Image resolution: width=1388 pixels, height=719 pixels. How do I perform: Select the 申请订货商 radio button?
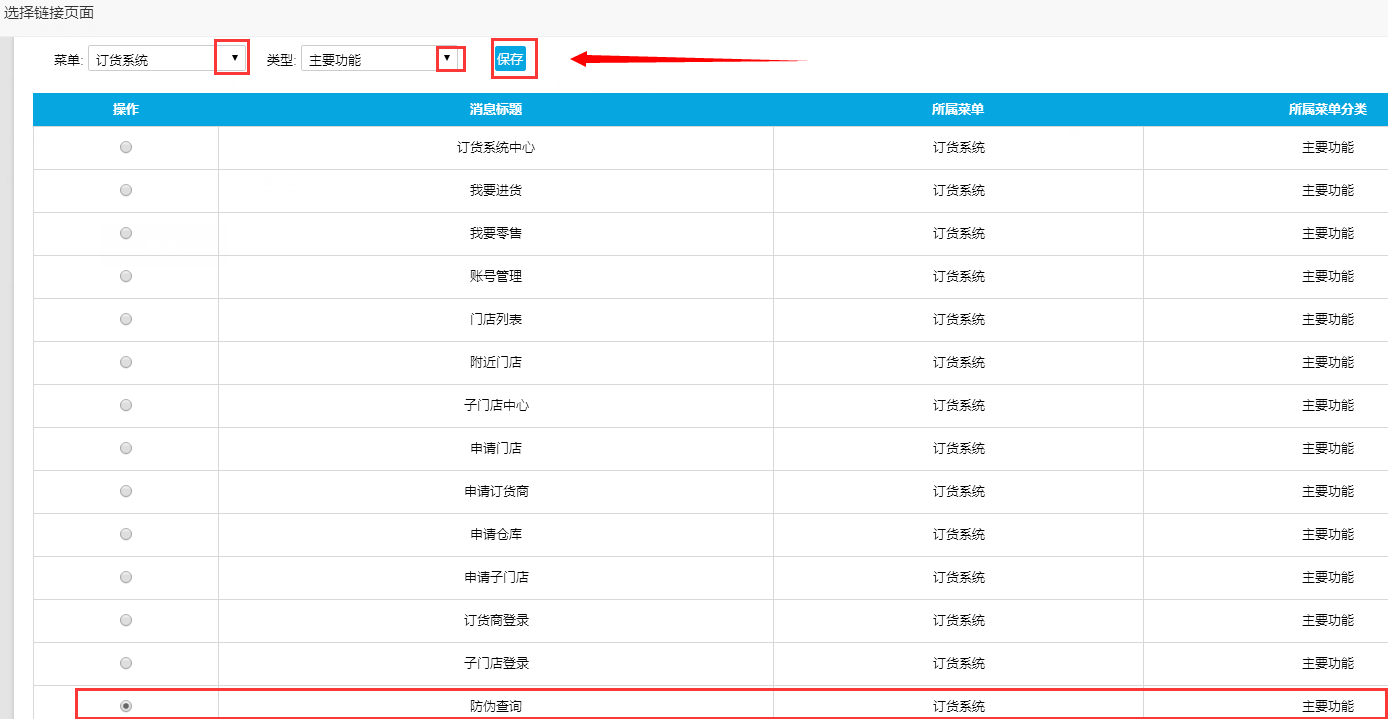pyautogui.click(x=126, y=491)
